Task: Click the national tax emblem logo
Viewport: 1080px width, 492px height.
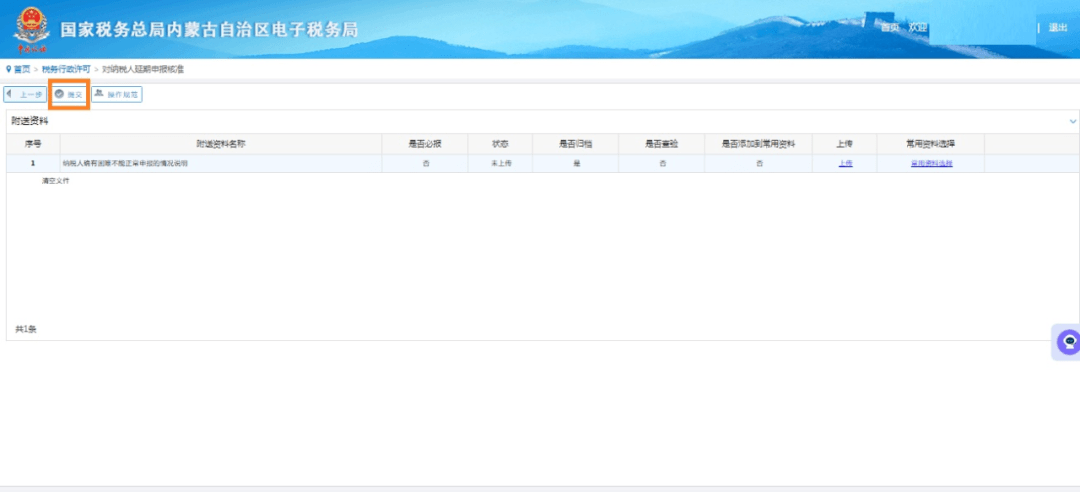Action: coord(31,29)
